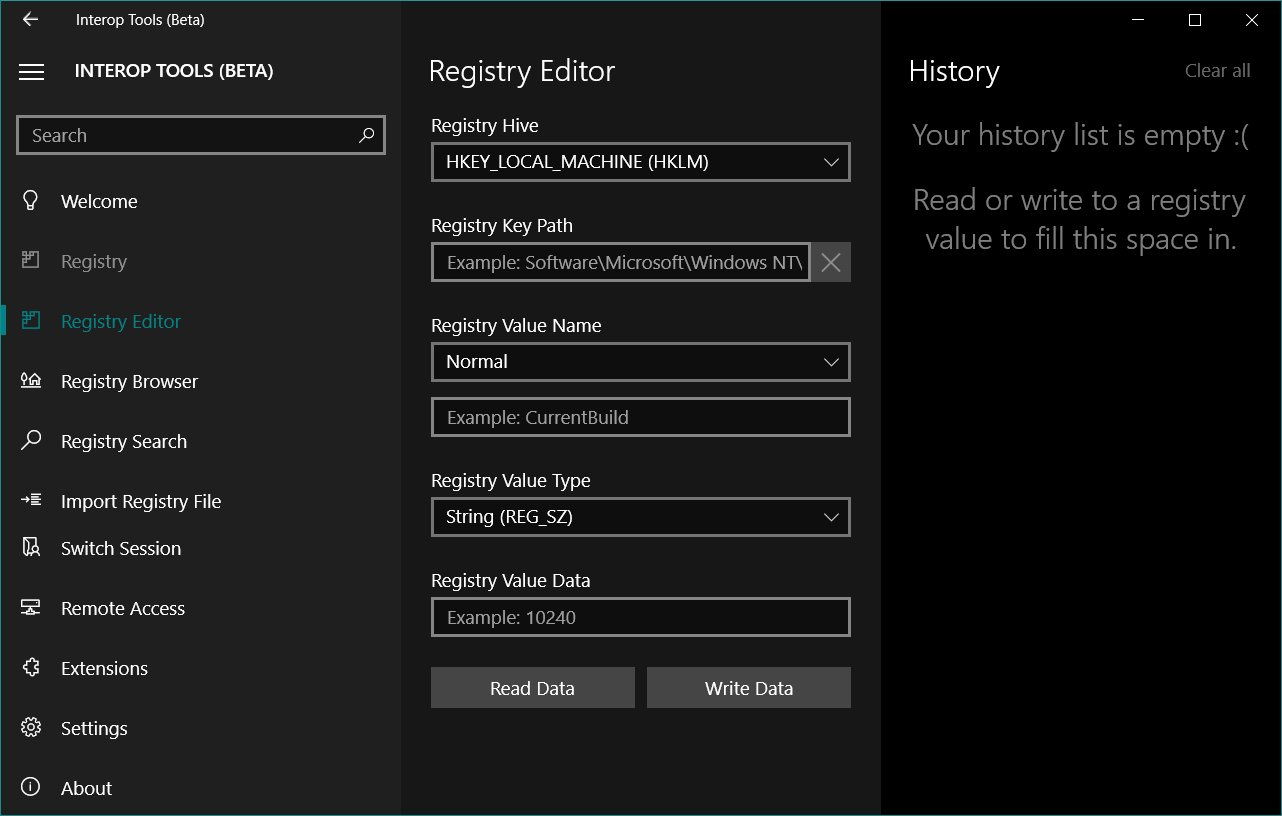Screen dimensions: 1282x816
Task: Expand the Registry Hive dropdown
Action: tap(641, 162)
